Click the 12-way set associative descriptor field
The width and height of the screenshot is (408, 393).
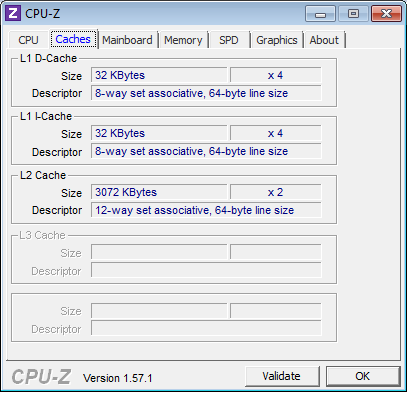point(206,210)
